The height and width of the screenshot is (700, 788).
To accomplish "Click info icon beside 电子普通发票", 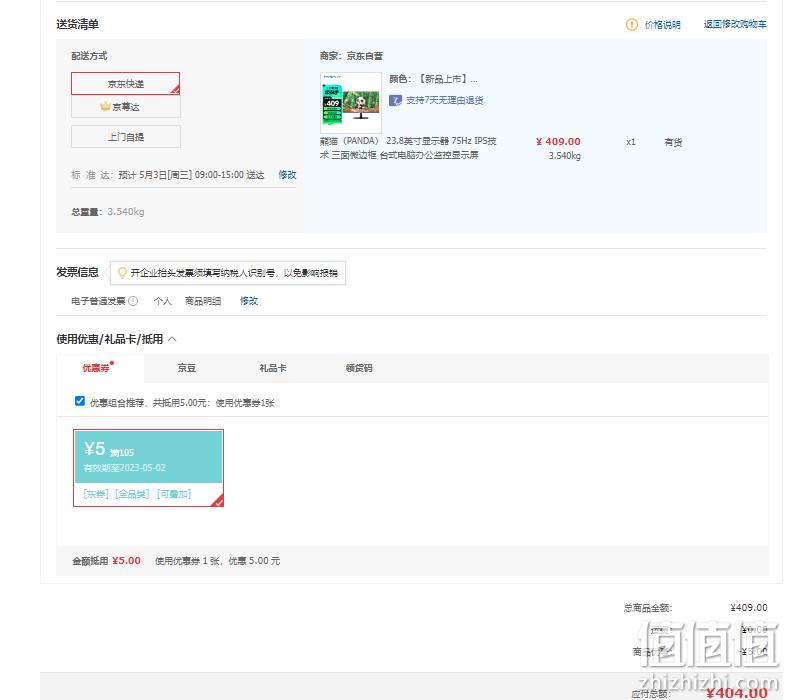I will click(x=133, y=301).
